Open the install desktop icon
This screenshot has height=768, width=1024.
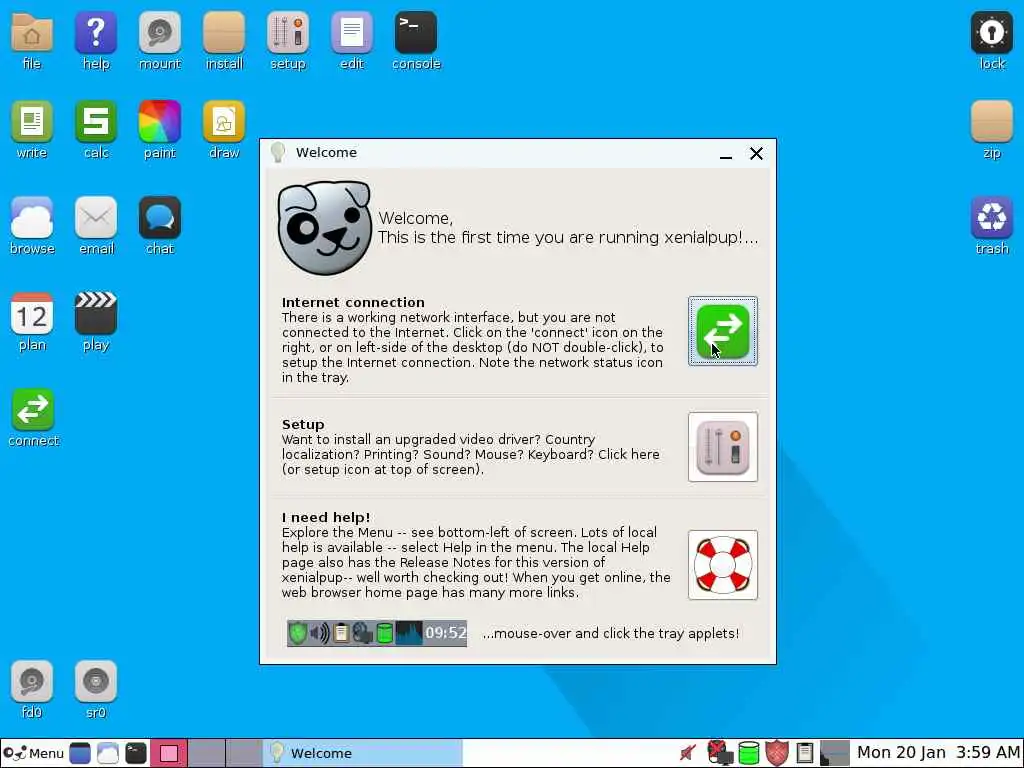tap(224, 33)
